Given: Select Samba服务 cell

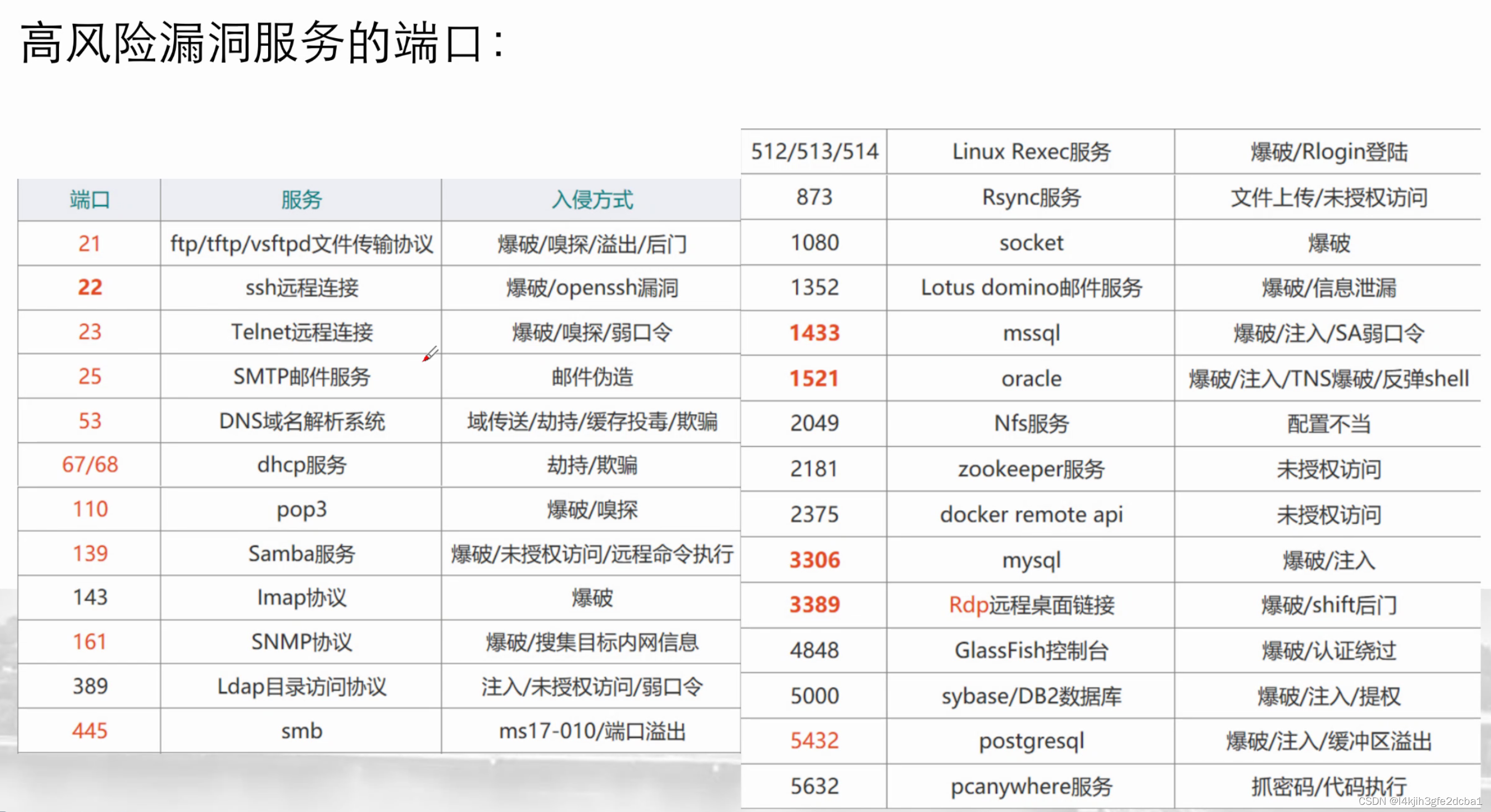Looking at the screenshot, I should pos(301,553).
